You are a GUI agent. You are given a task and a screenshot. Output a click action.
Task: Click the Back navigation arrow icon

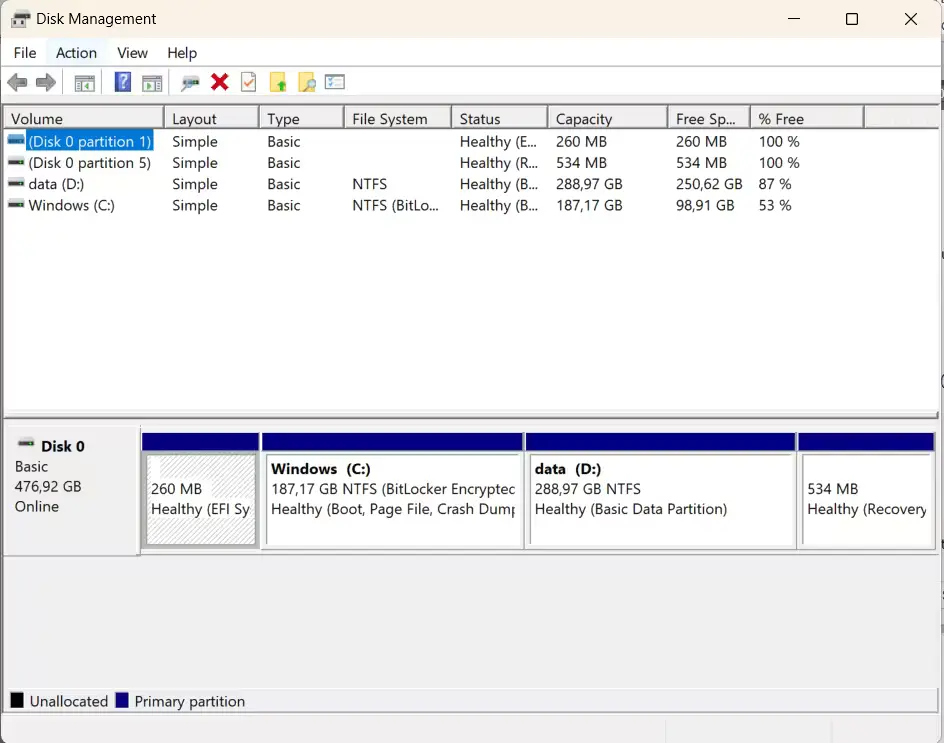pos(17,82)
